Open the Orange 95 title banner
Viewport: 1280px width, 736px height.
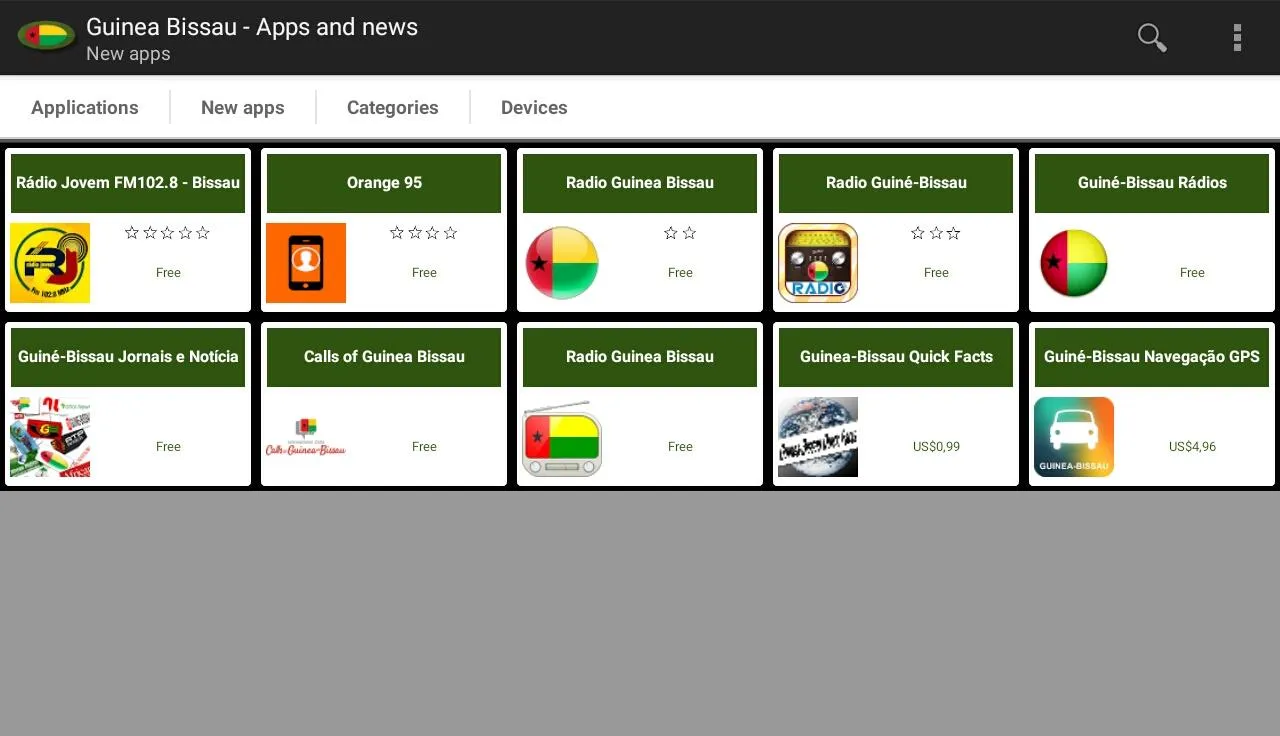(384, 183)
